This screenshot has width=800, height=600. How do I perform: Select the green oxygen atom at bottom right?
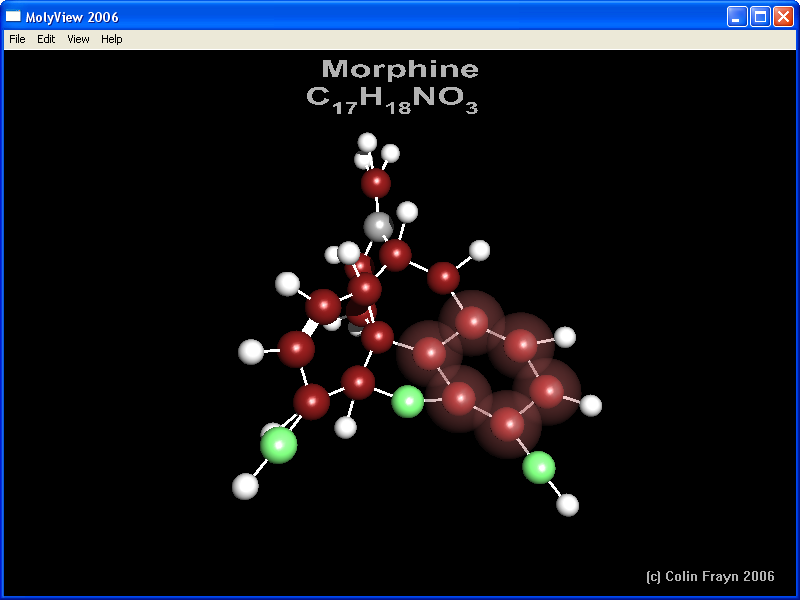[539, 467]
